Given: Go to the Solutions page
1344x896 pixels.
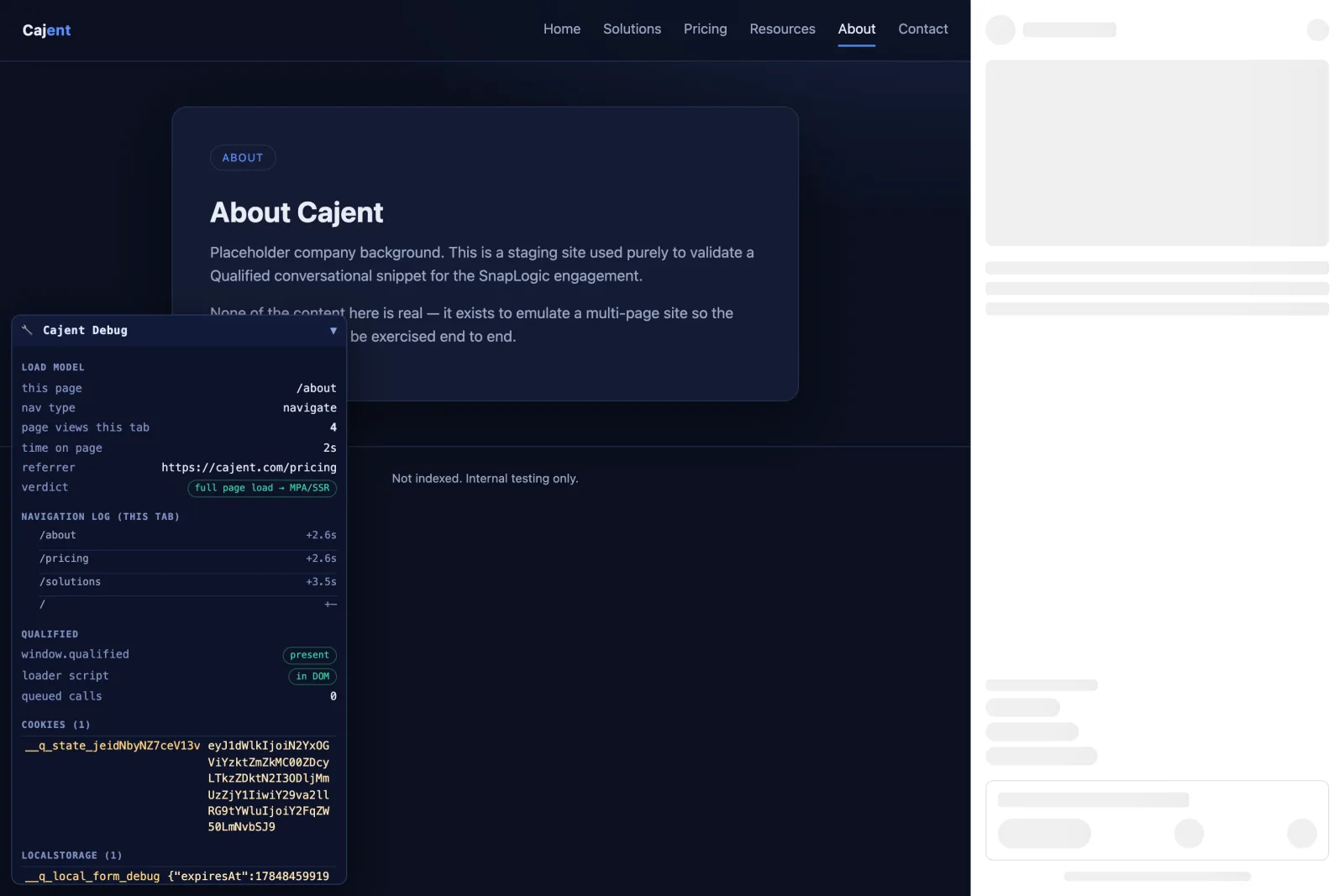Looking at the screenshot, I should point(632,29).
